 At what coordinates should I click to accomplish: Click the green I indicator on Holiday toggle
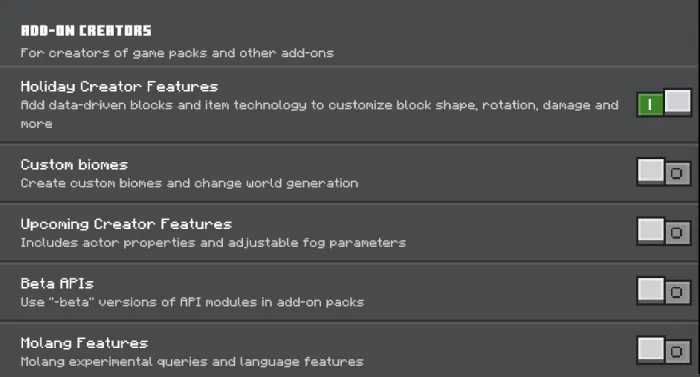[x=650, y=105]
